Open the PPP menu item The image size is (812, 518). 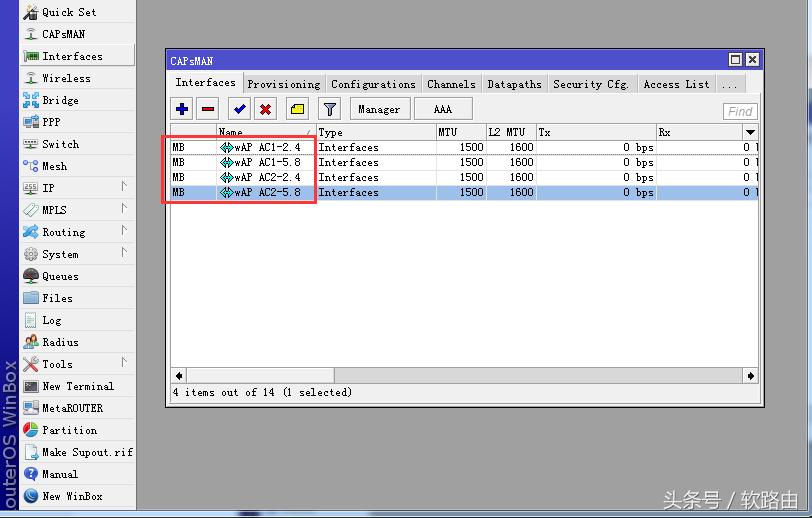click(x=78, y=122)
